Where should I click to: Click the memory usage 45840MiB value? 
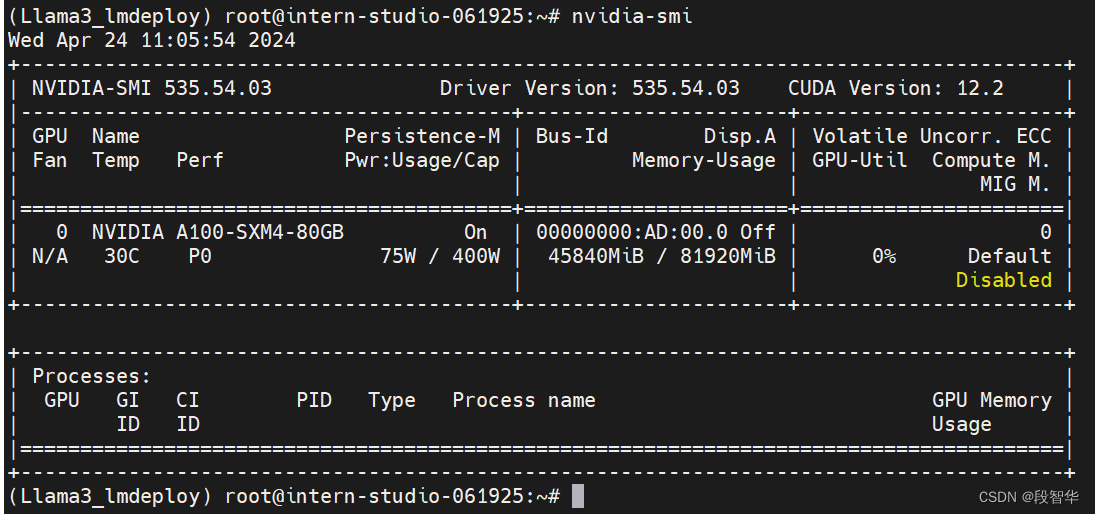click(596, 256)
